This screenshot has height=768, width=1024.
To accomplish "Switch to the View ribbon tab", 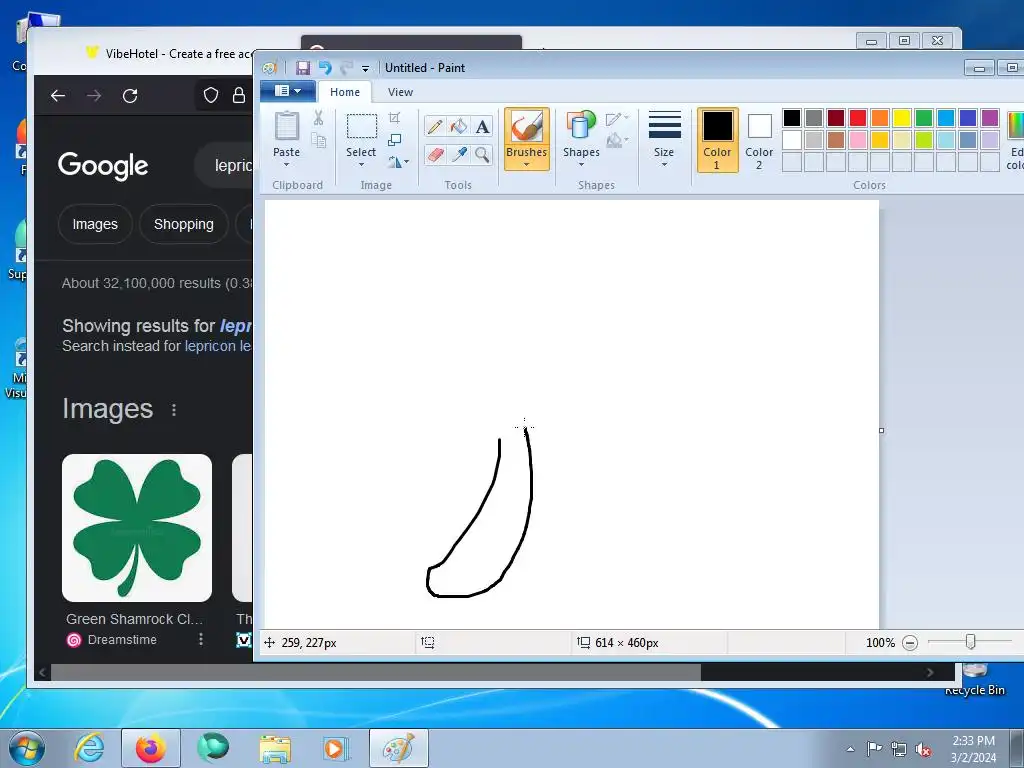I will pyautogui.click(x=400, y=92).
